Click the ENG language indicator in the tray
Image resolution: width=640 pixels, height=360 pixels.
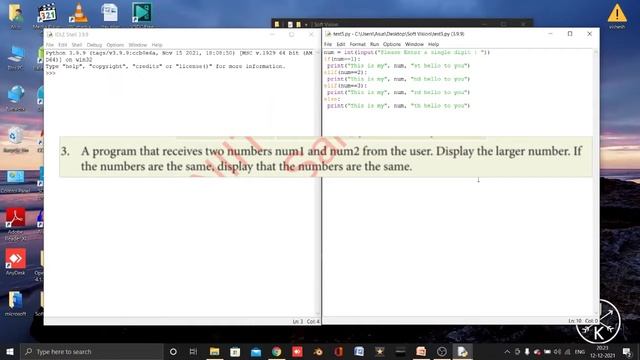580,351
